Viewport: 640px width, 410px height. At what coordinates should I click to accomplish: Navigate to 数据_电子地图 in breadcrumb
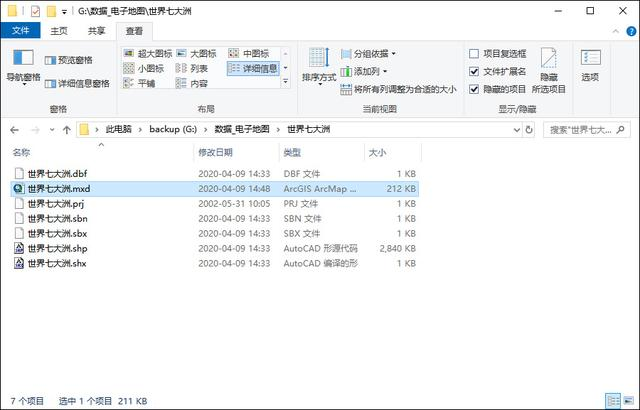242,130
